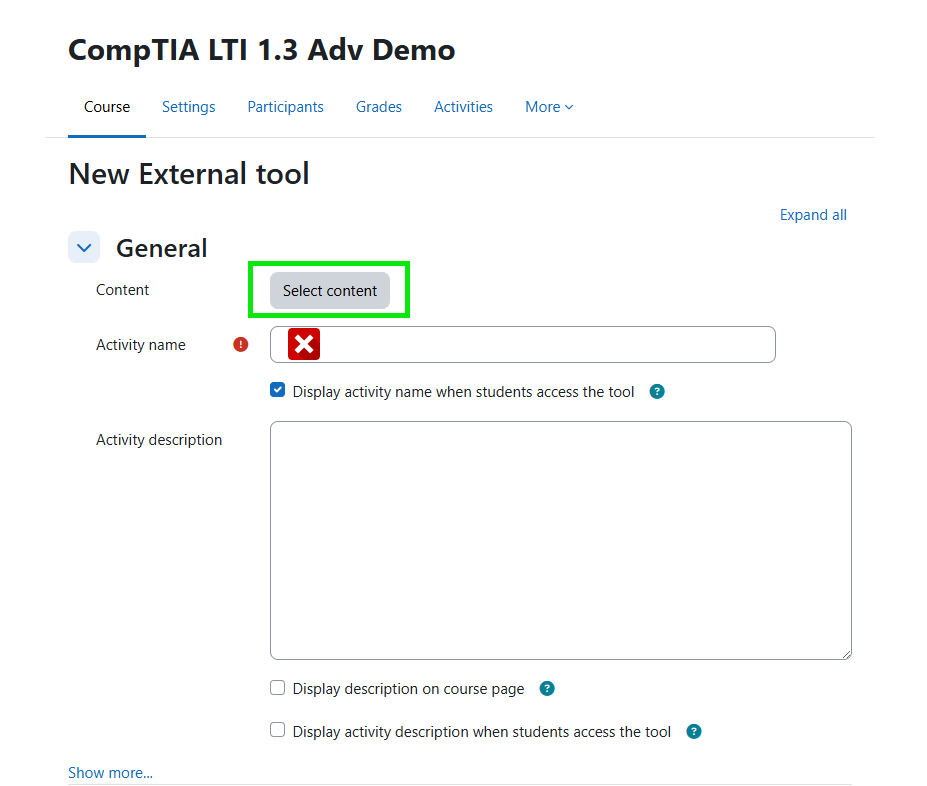Viewport: 927px width, 786px height.
Task: Click Show more... to reveal options
Action: [110, 773]
